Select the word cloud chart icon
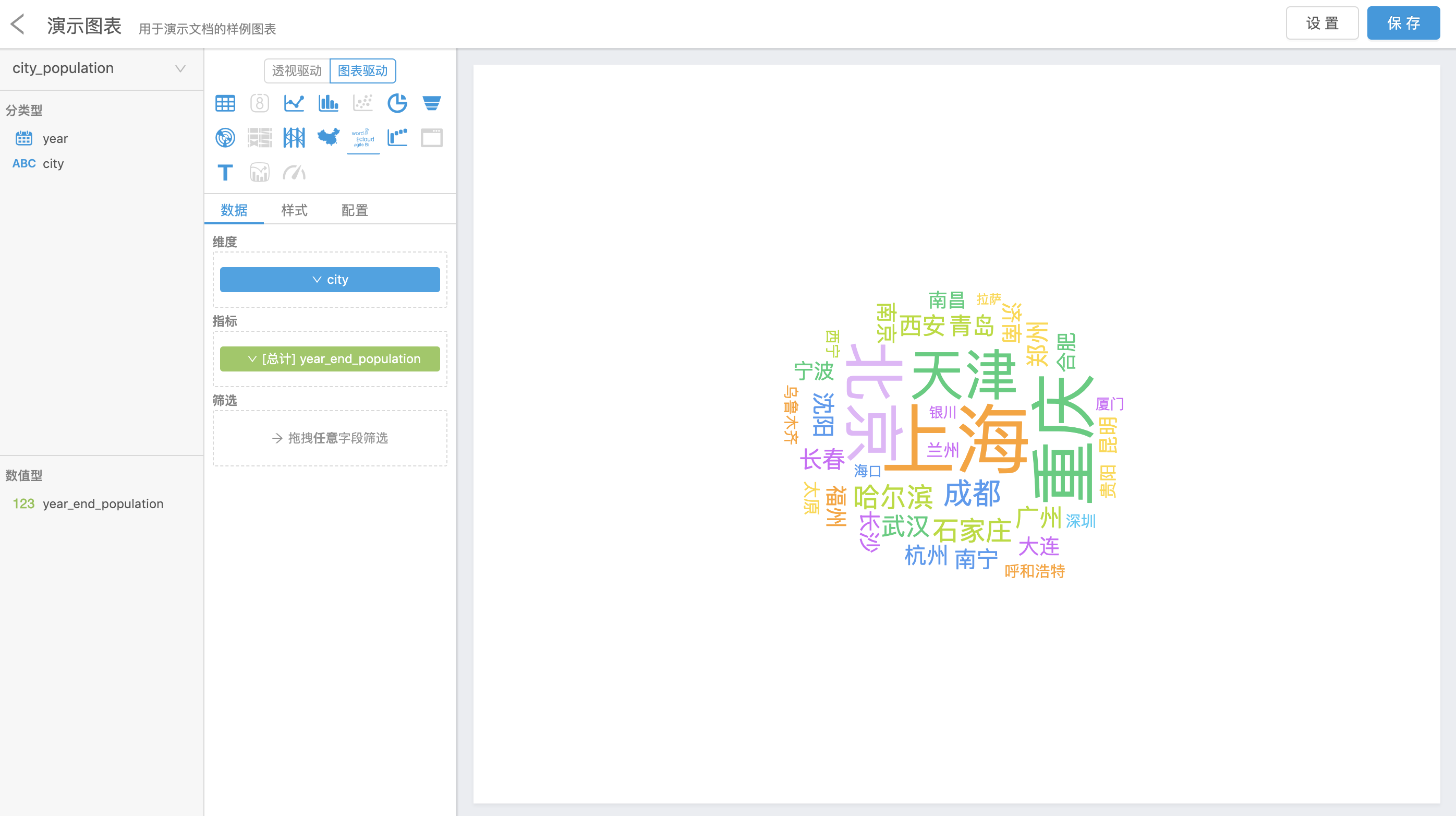 (x=363, y=137)
